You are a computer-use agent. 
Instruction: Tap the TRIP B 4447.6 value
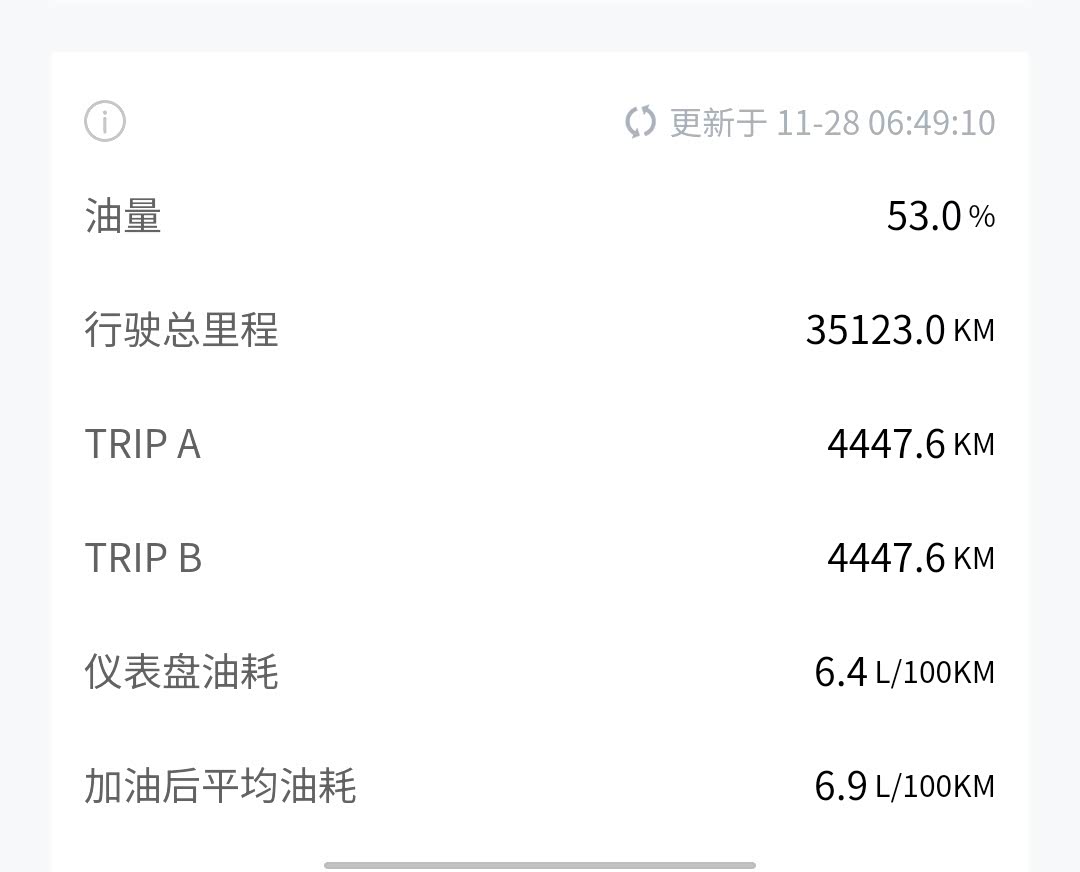click(886, 558)
